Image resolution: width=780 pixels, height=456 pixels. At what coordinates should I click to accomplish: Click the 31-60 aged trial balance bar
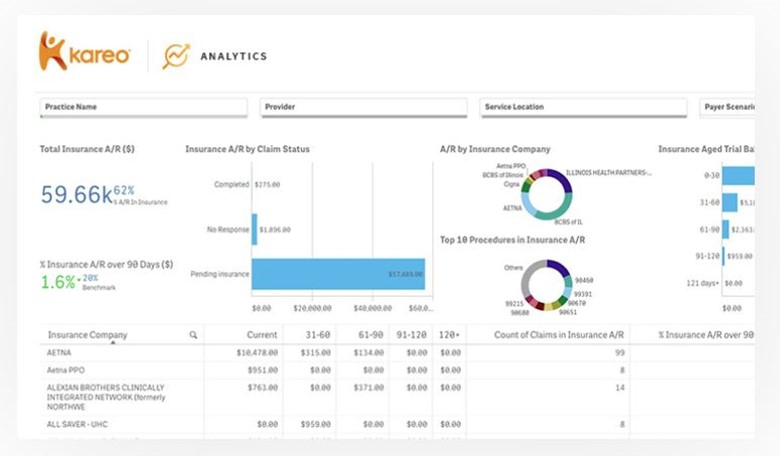click(x=730, y=202)
